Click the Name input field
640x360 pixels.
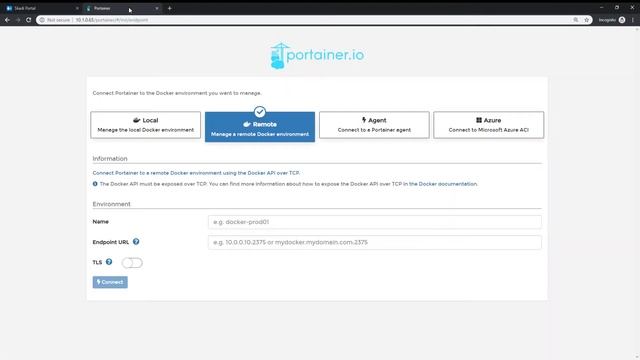pyautogui.click(x=375, y=222)
